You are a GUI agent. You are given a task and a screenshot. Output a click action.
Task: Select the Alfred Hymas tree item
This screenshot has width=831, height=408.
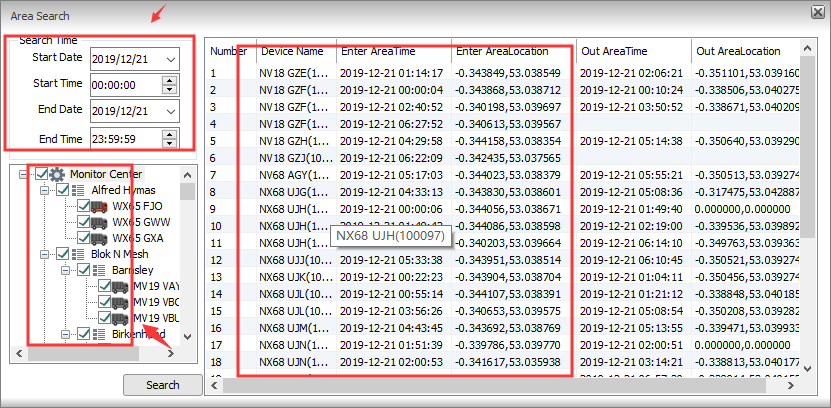tap(123, 190)
